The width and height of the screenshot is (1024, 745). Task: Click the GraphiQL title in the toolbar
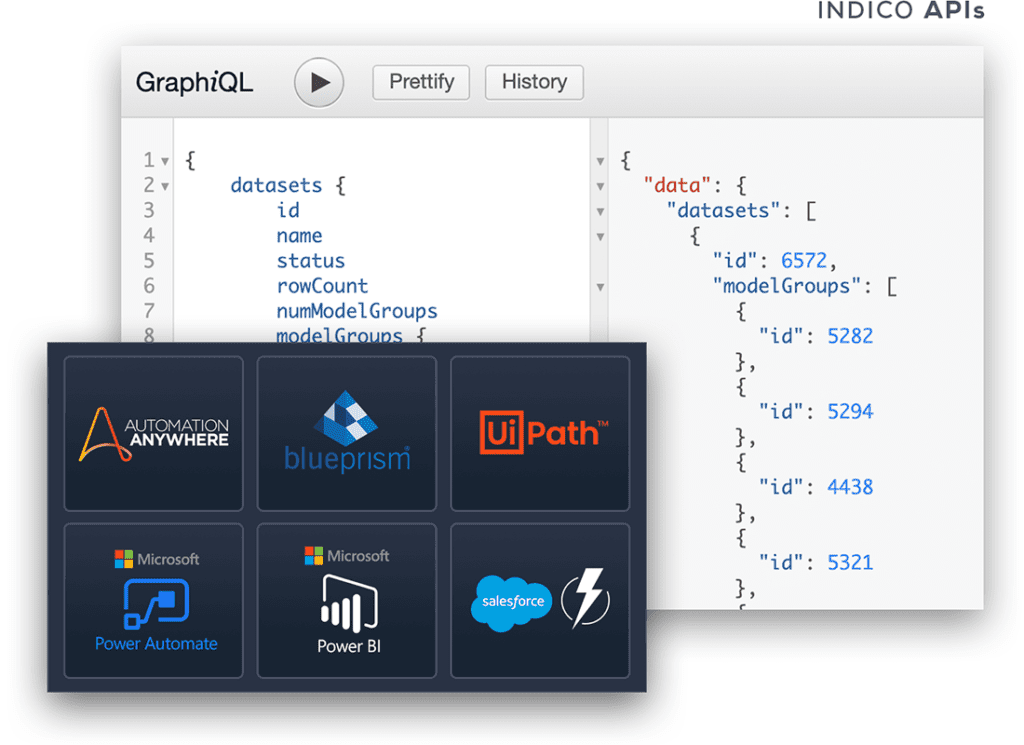[x=195, y=83]
